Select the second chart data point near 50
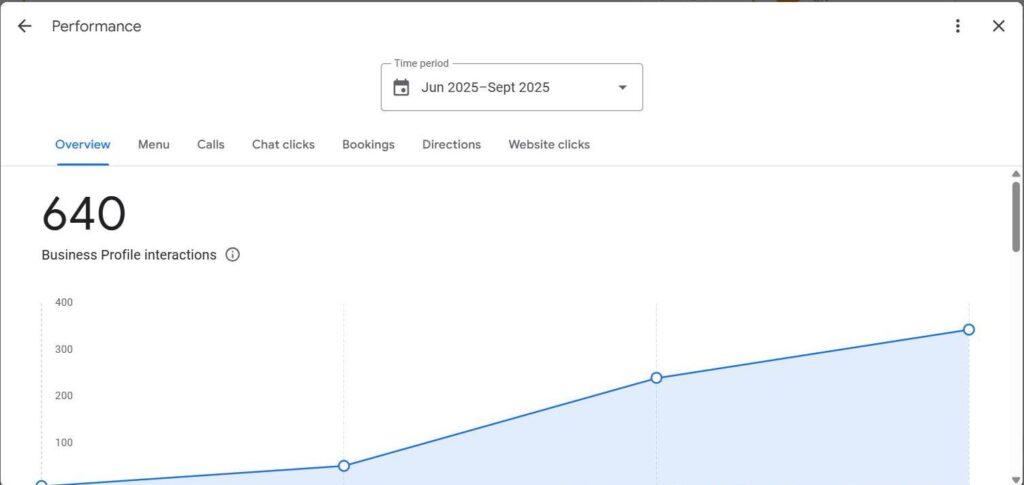Screen dimensions: 1024x485 click(344, 466)
